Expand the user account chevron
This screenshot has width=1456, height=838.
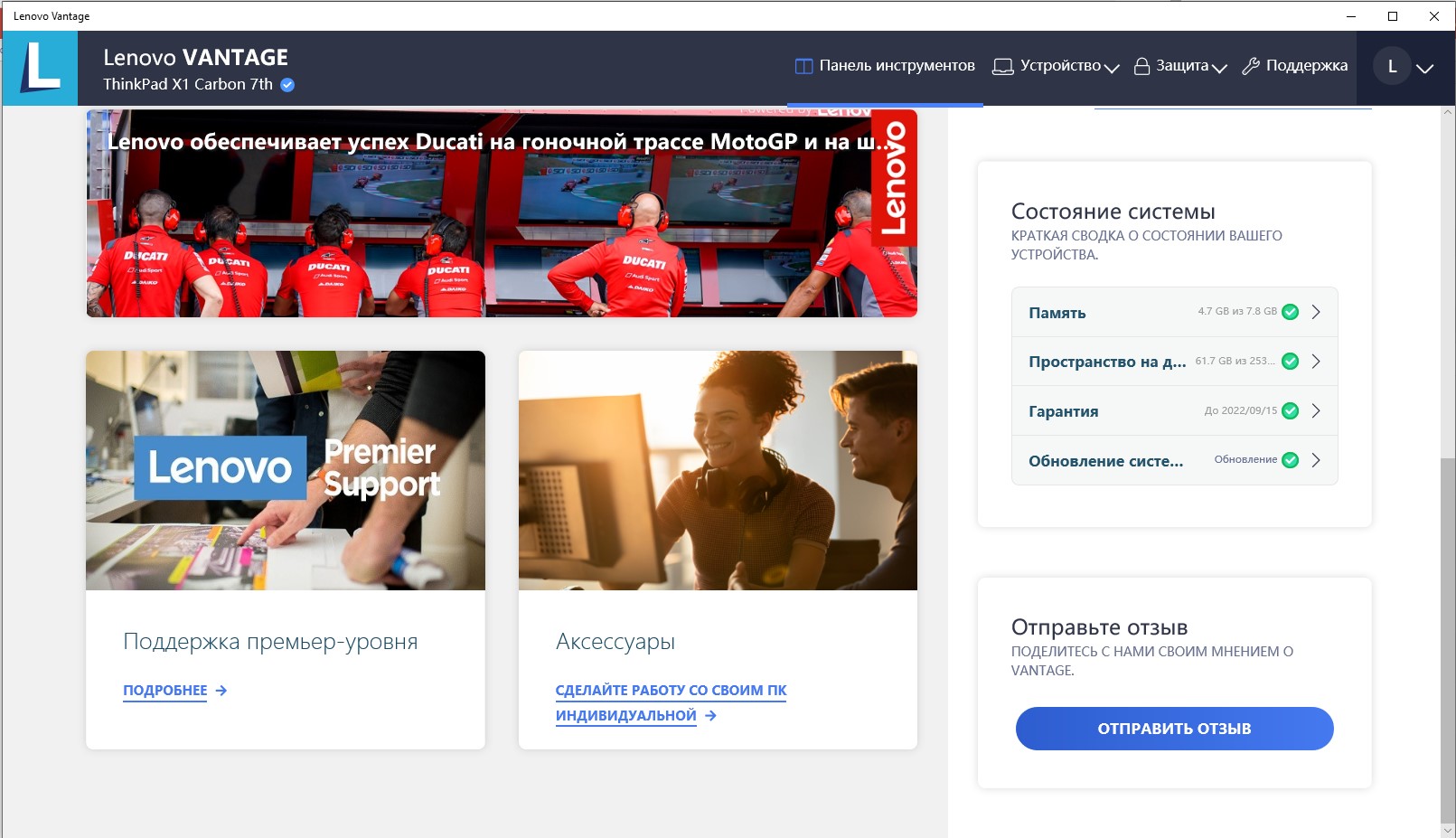tap(1425, 69)
